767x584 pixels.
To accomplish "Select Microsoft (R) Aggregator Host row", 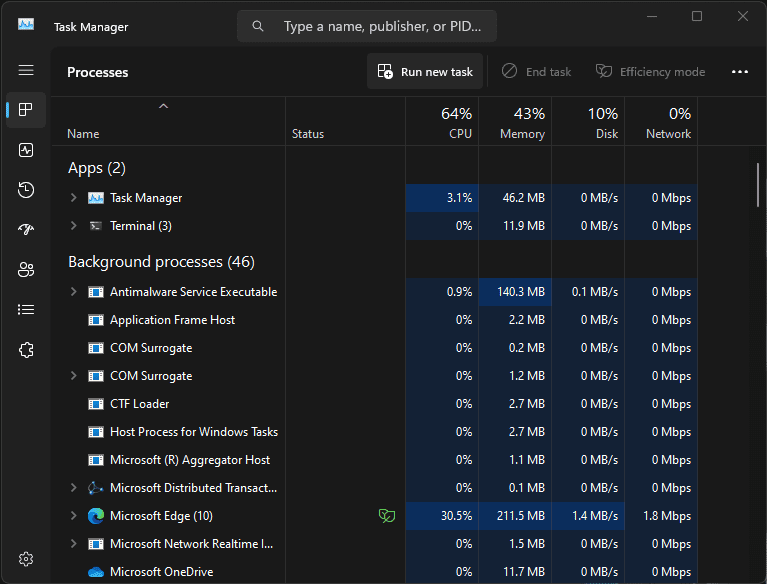I will click(x=374, y=460).
